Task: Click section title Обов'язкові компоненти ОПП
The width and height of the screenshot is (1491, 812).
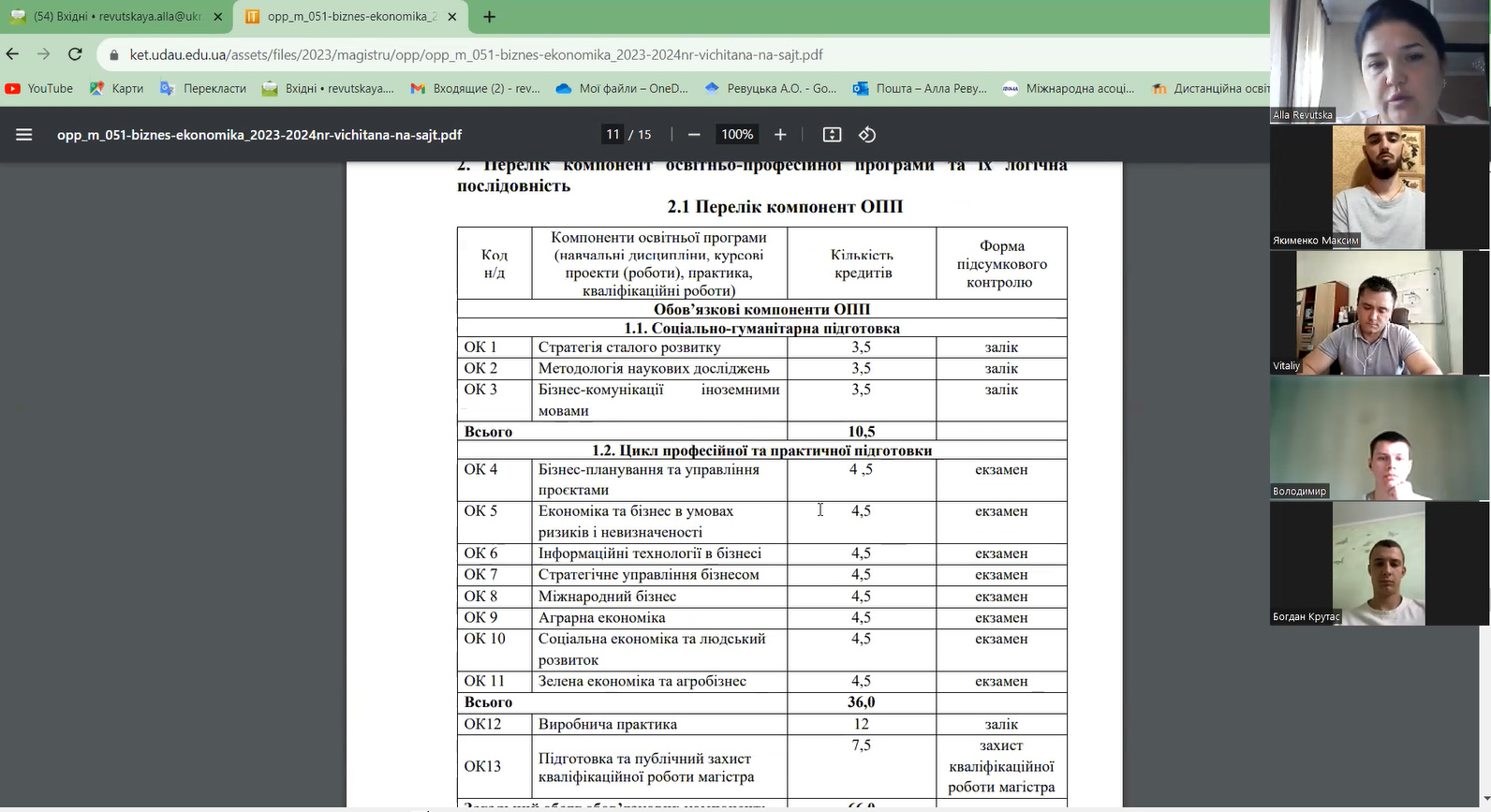Action: click(x=761, y=309)
